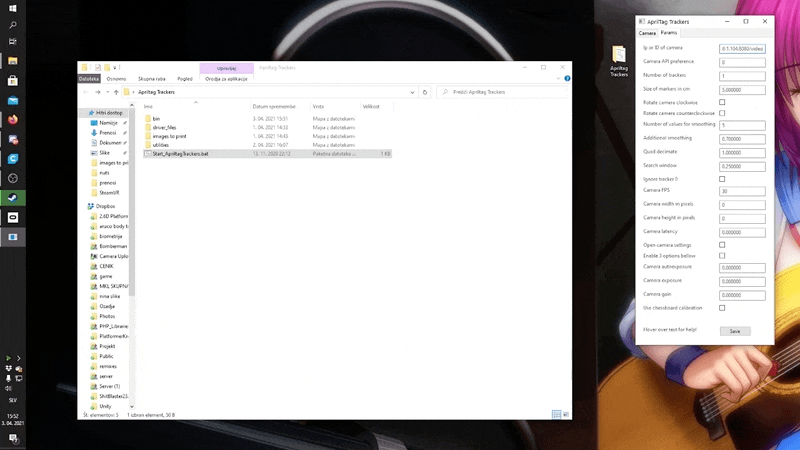Click Quad decimate value field
Screen dimensions: 800x450
pos(742,153)
